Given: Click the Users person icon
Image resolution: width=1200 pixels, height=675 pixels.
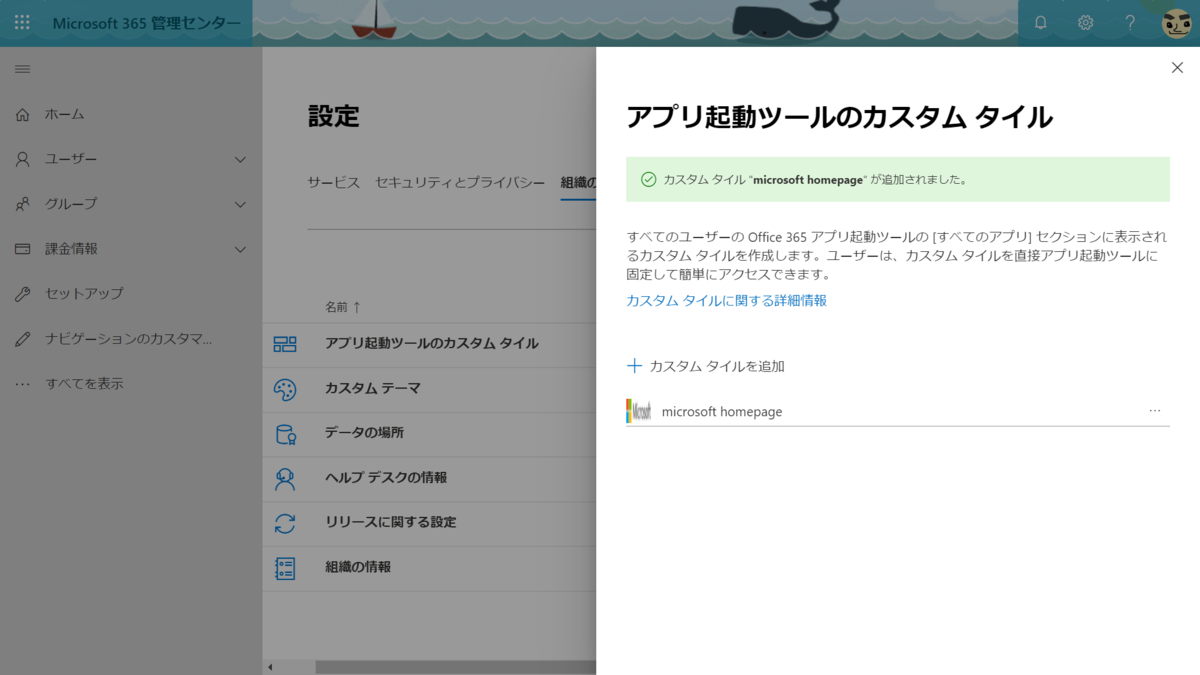Looking at the screenshot, I should (x=23, y=159).
